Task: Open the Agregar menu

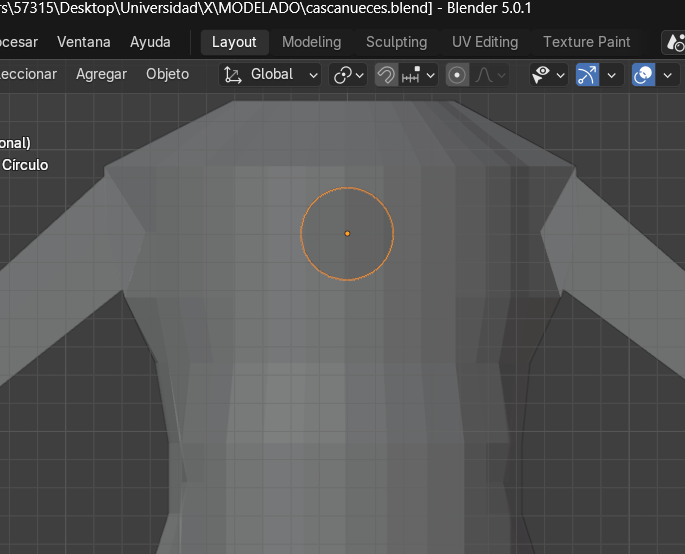Action: coord(101,74)
